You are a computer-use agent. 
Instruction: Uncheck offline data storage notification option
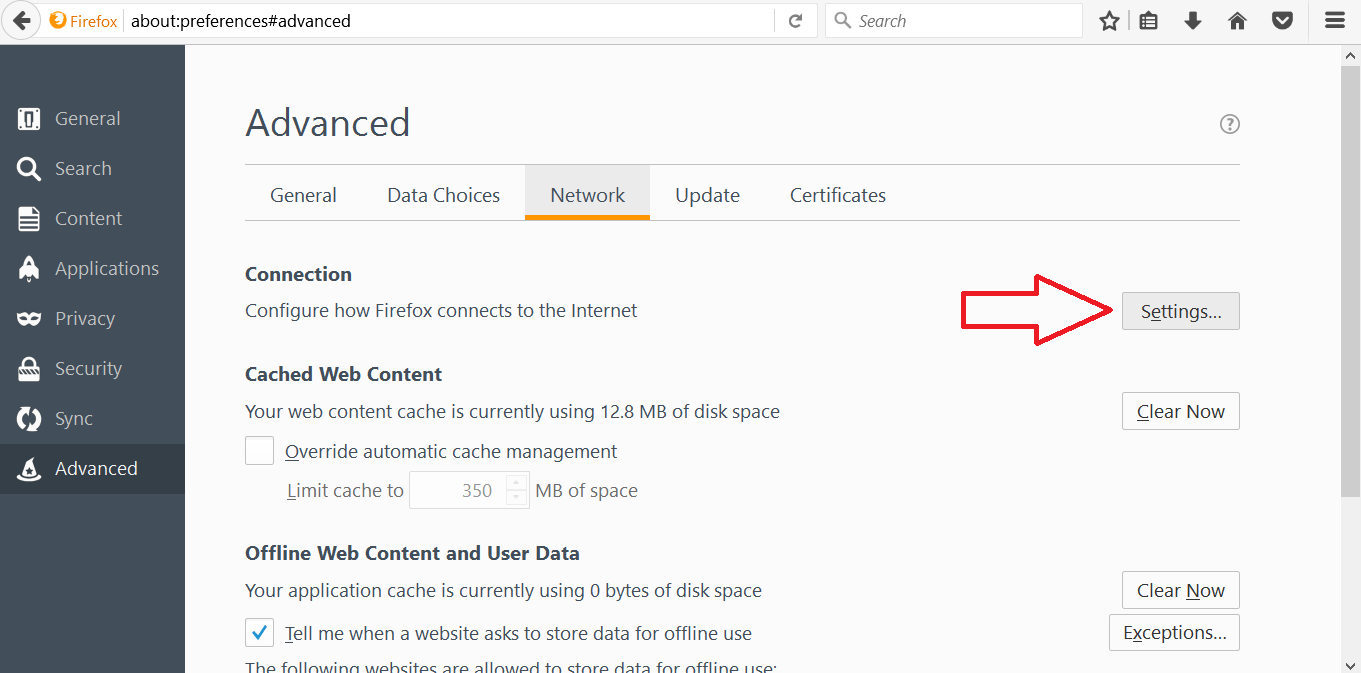click(259, 632)
